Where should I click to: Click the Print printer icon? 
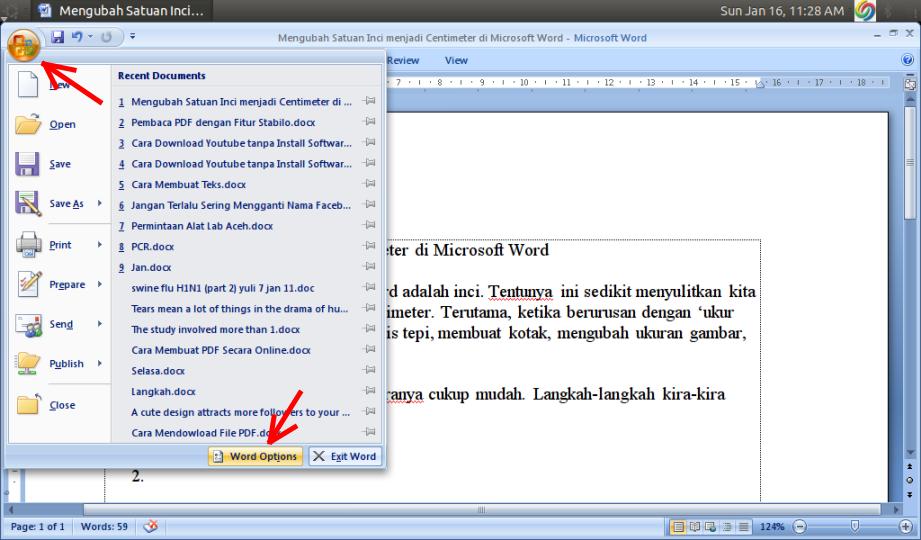pos(28,244)
